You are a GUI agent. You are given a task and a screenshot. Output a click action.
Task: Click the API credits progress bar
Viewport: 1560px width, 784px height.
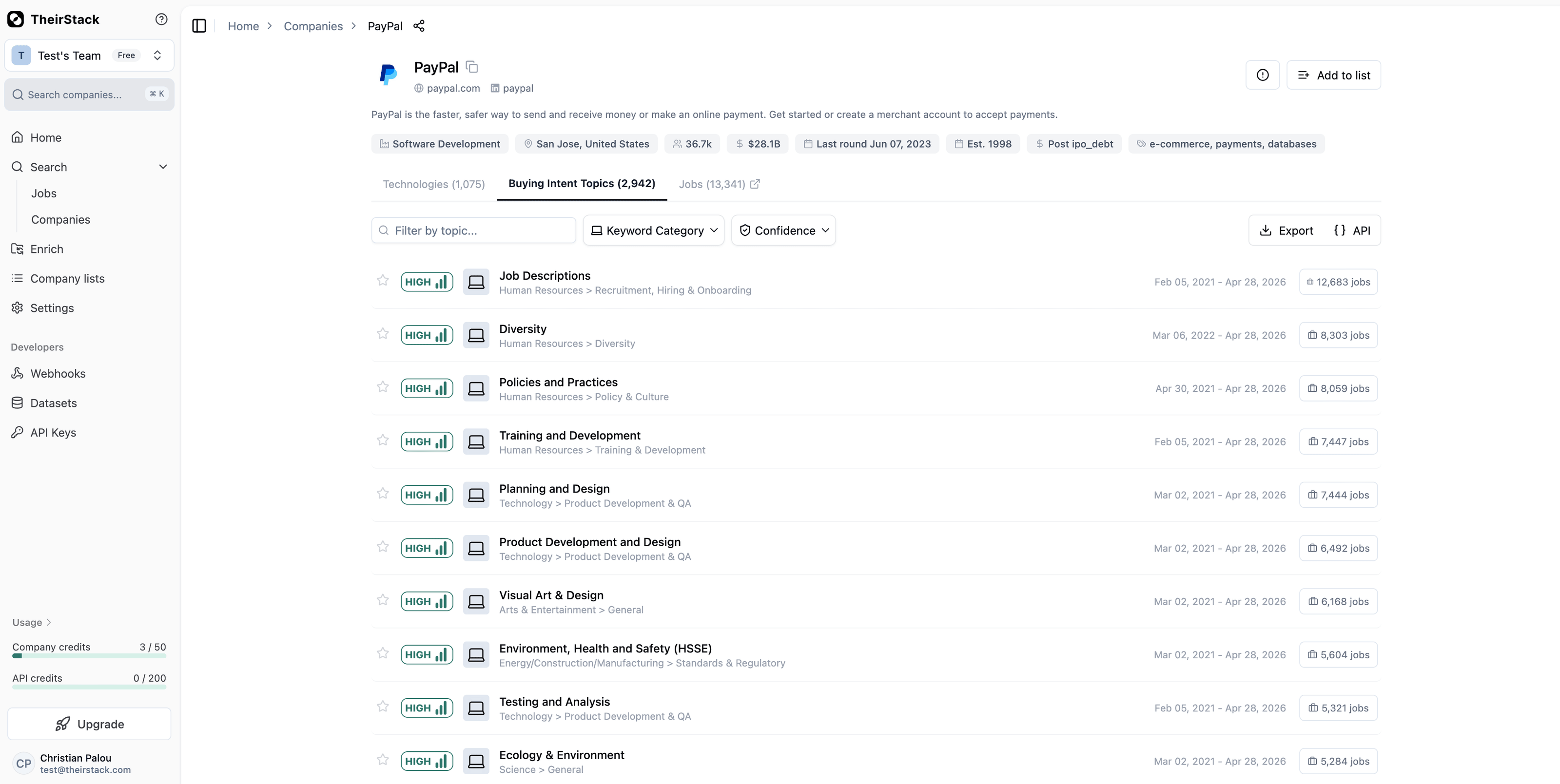pos(89,687)
